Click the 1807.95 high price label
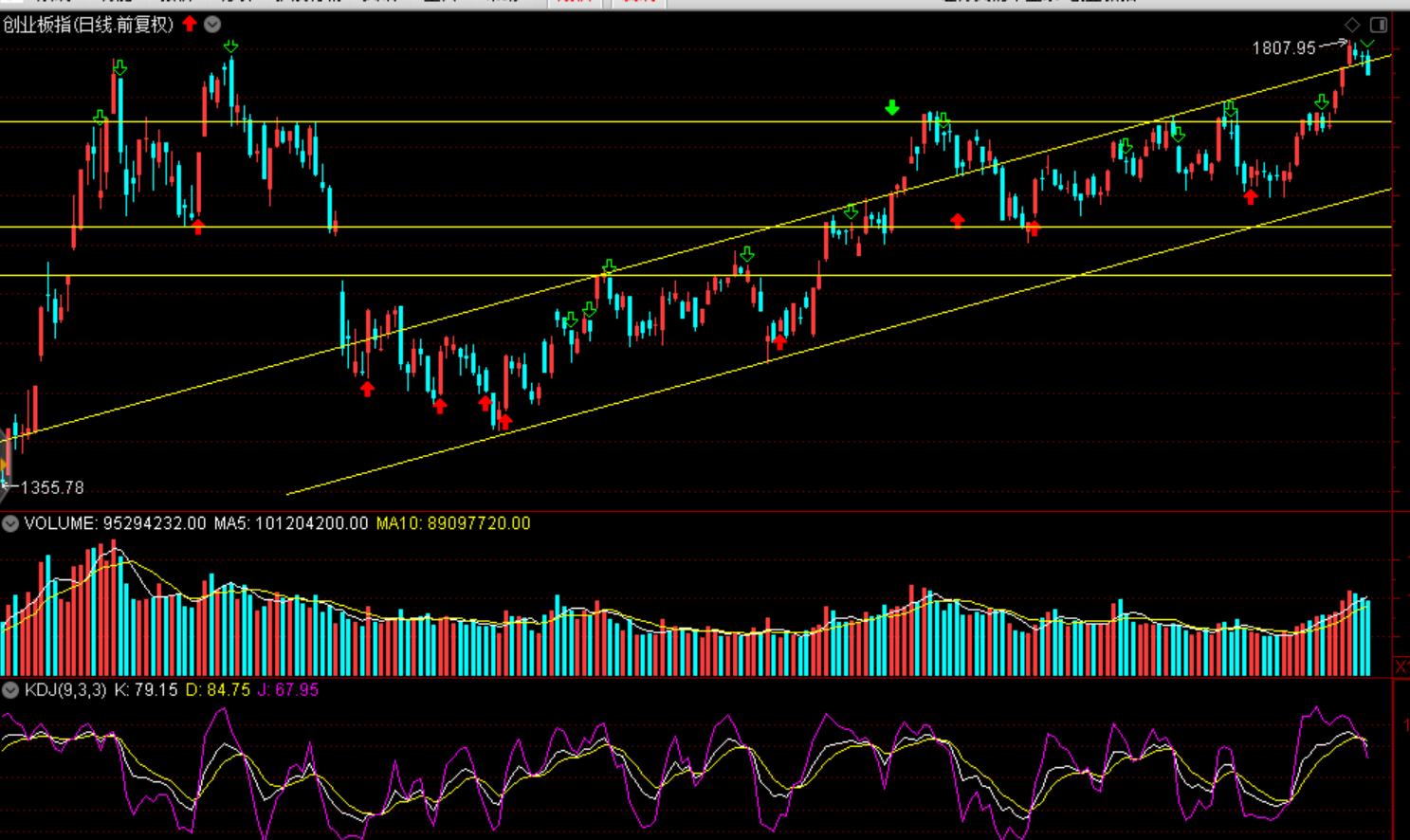Image resolution: width=1410 pixels, height=840 pixels. [1284, 48]
